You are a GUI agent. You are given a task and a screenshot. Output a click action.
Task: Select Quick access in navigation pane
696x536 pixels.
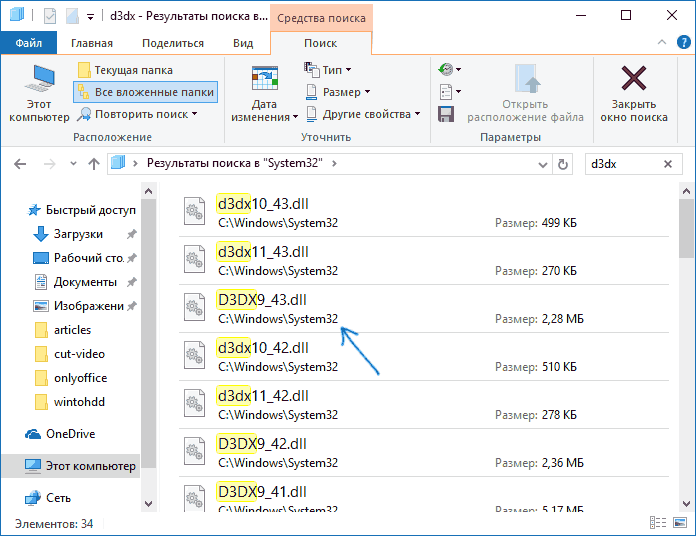coord(82,210)
